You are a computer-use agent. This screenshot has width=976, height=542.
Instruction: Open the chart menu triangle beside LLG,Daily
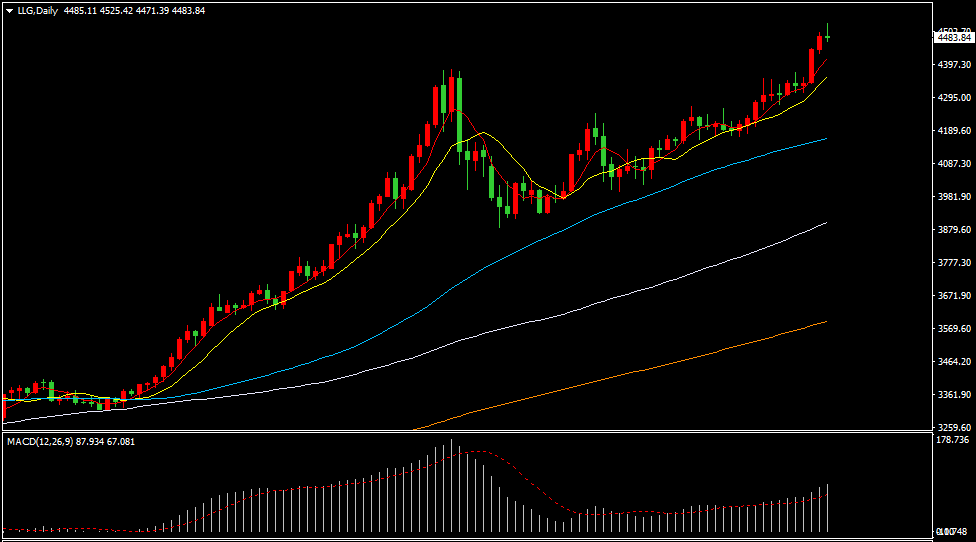pos(9,11)
